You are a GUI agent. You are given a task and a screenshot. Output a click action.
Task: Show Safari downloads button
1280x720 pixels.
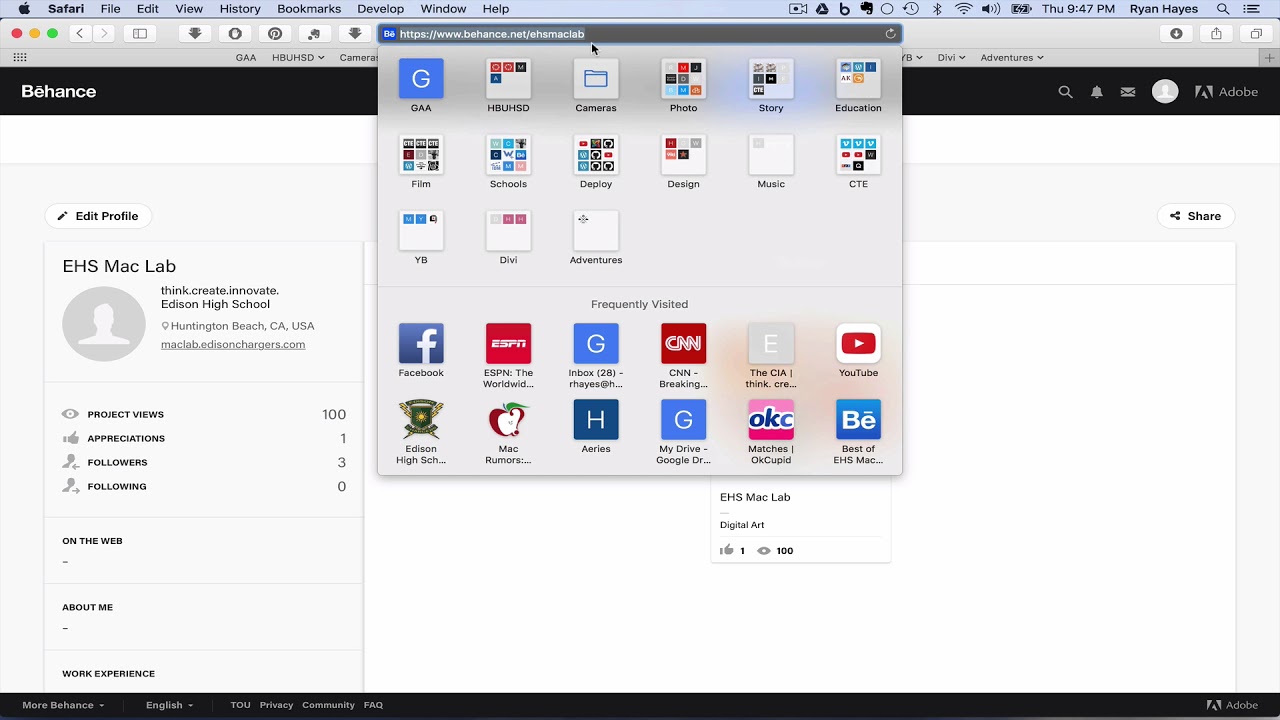click(x=1176, y=34)
